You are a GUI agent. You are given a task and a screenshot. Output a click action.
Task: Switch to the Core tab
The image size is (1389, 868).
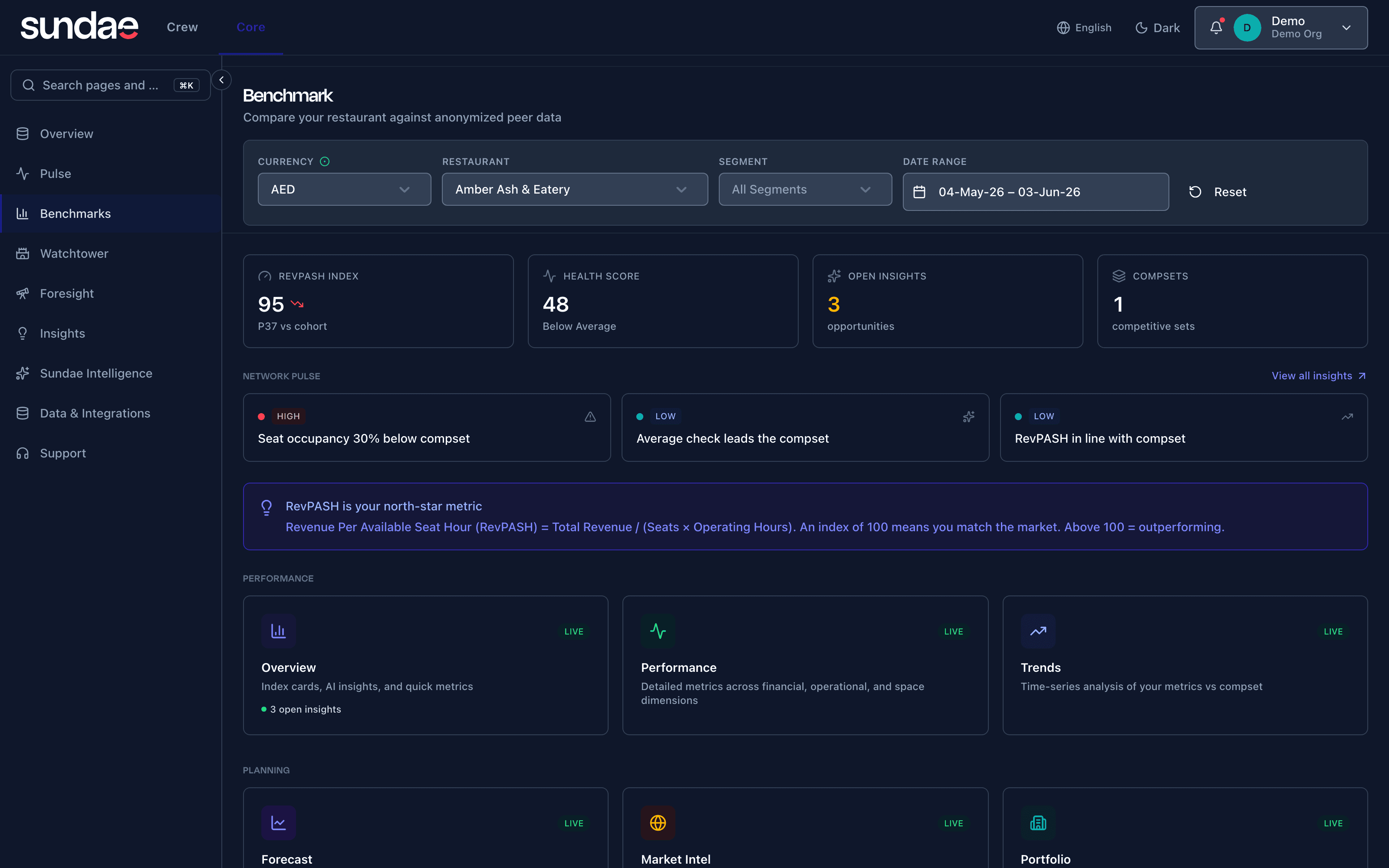pyautogui.click(x=251, y=27)
